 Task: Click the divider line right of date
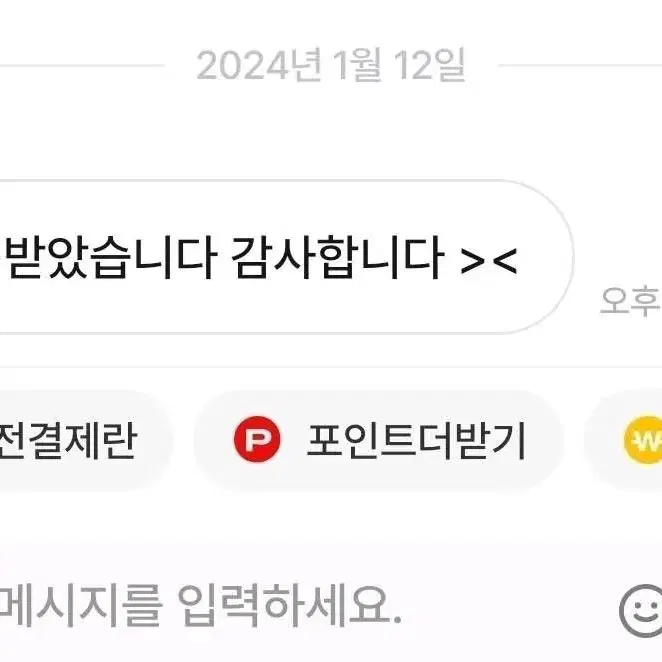pos(581,65)
